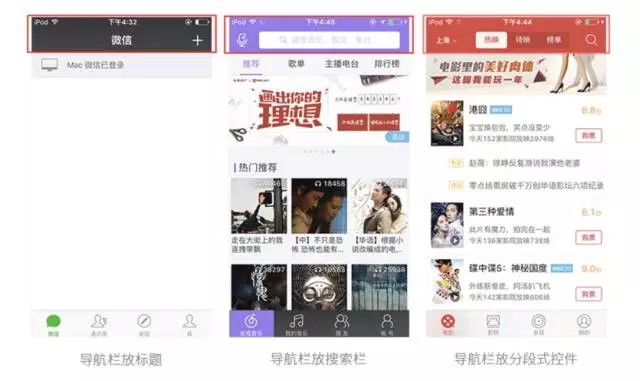Select the 榜单 segment
The height and width of the screenshot is (381, 640).
point(554,40)
